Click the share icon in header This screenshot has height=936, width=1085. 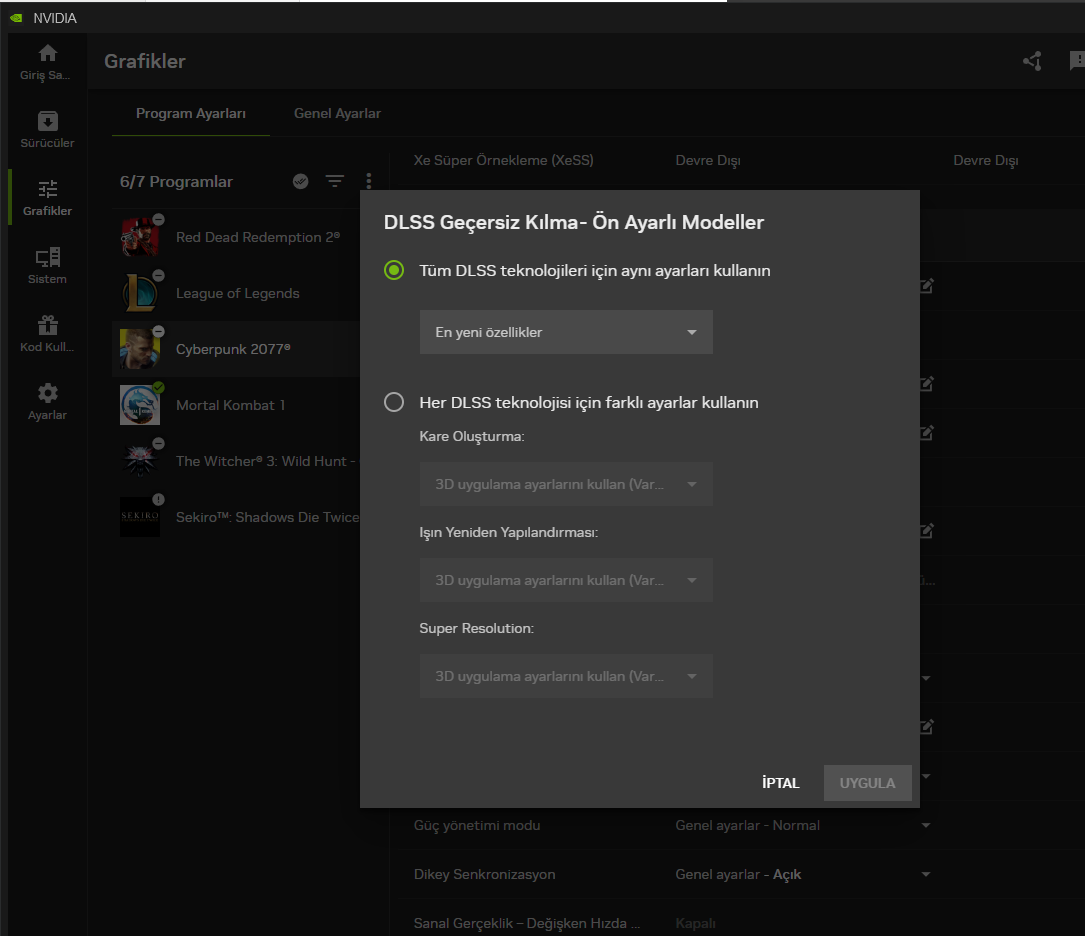[1032, 61]
